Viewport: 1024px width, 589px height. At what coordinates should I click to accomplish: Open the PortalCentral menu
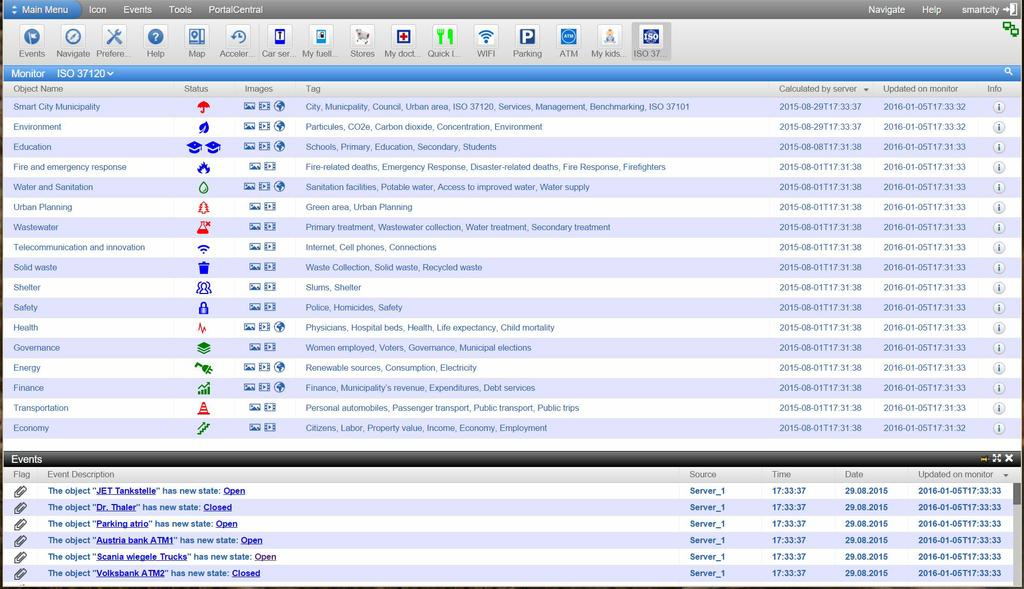tap(235, 9)
